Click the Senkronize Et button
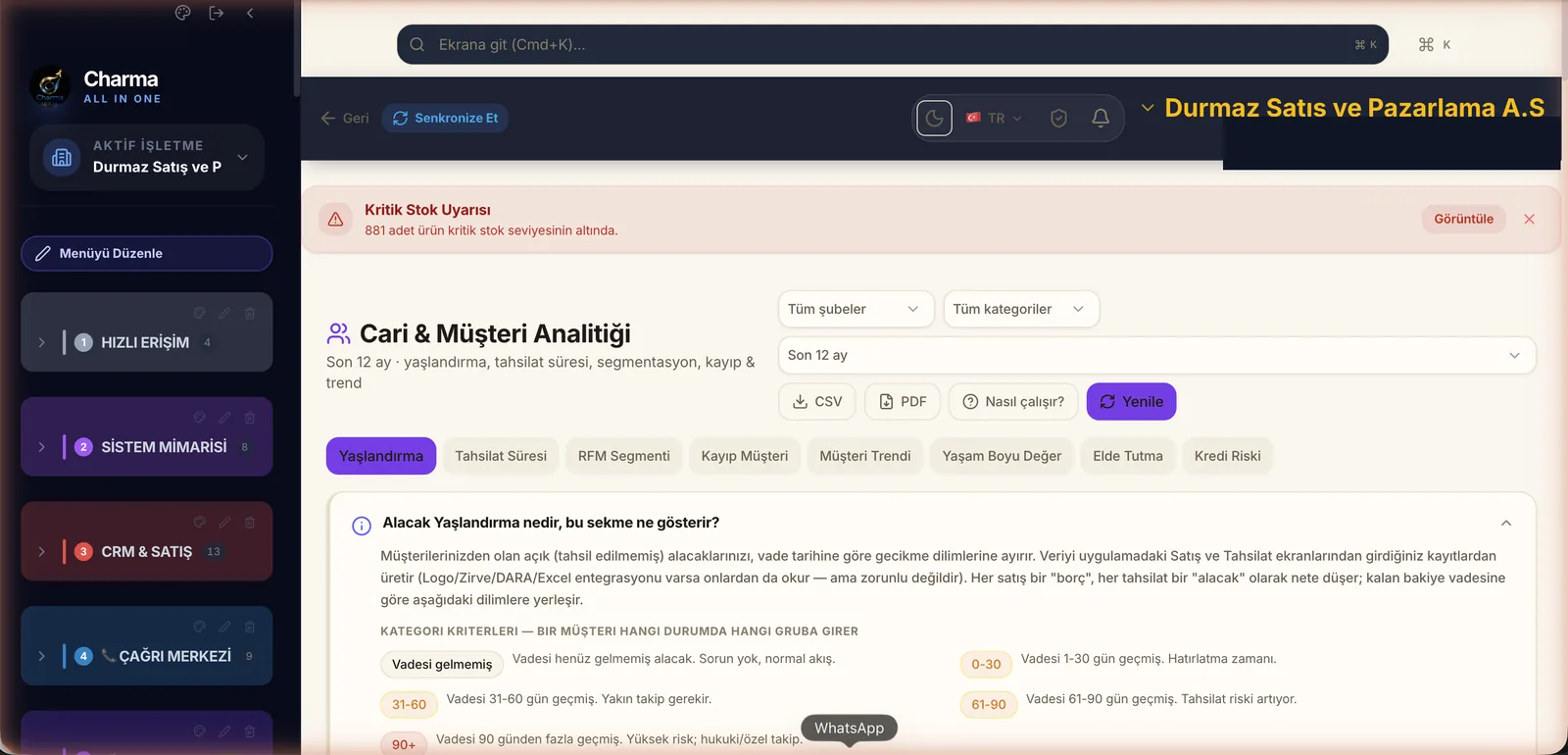 [445, 118]
